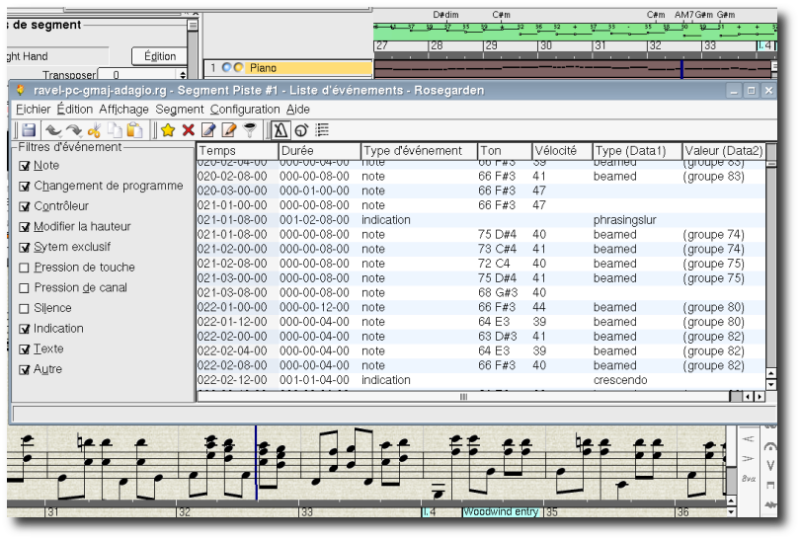Enable Pression de touche checkbox
Image resolution: width=800 pixels, height=540 pixels.
point(25,268)
